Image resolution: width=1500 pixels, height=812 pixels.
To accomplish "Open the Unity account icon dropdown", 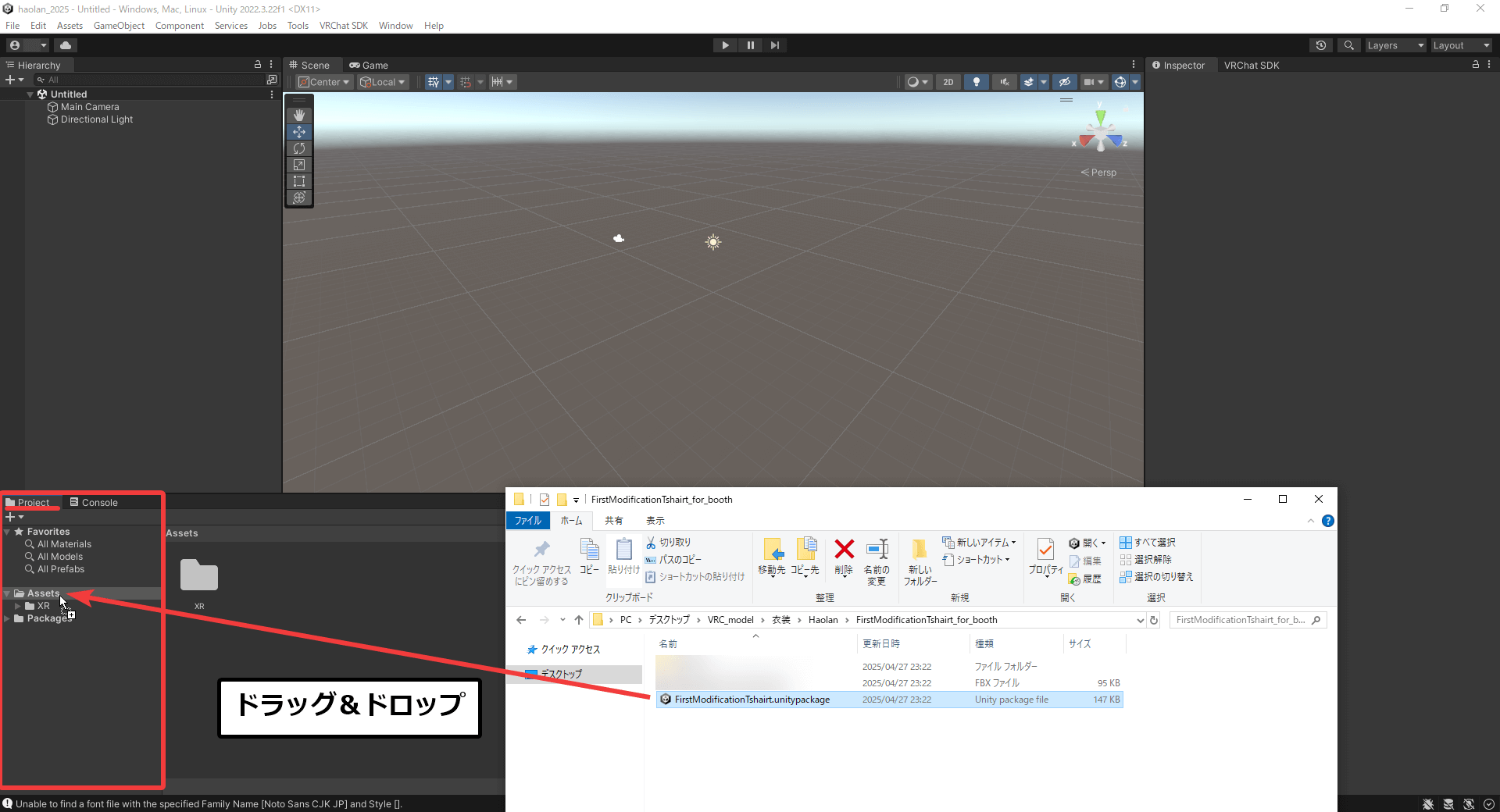I will click(27, 45).
